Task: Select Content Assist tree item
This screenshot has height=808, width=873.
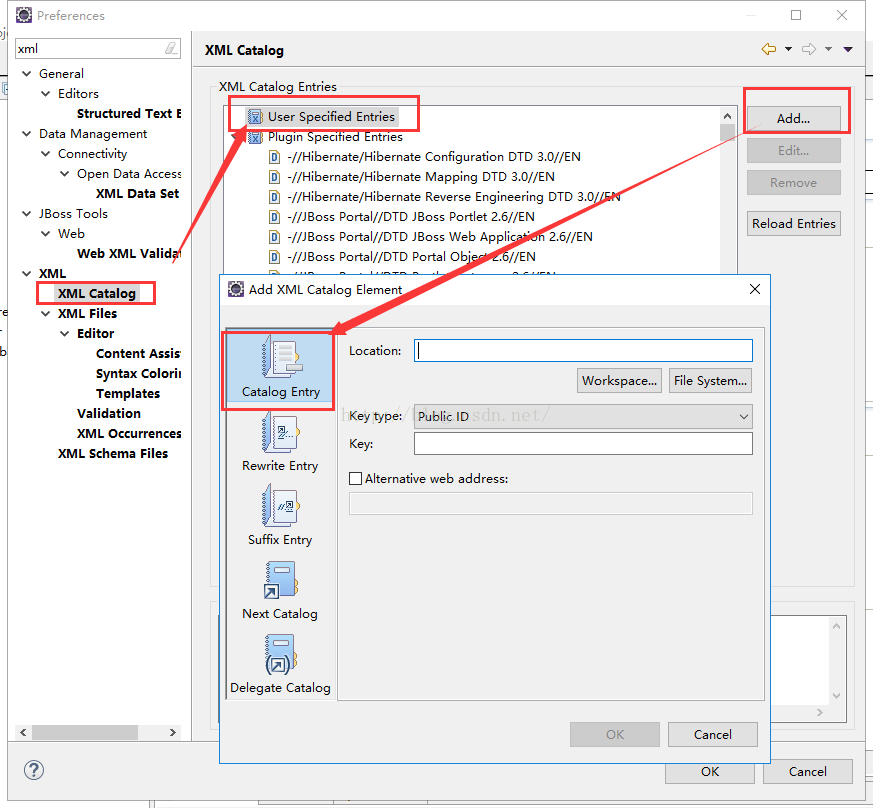Action: (138, 354)
